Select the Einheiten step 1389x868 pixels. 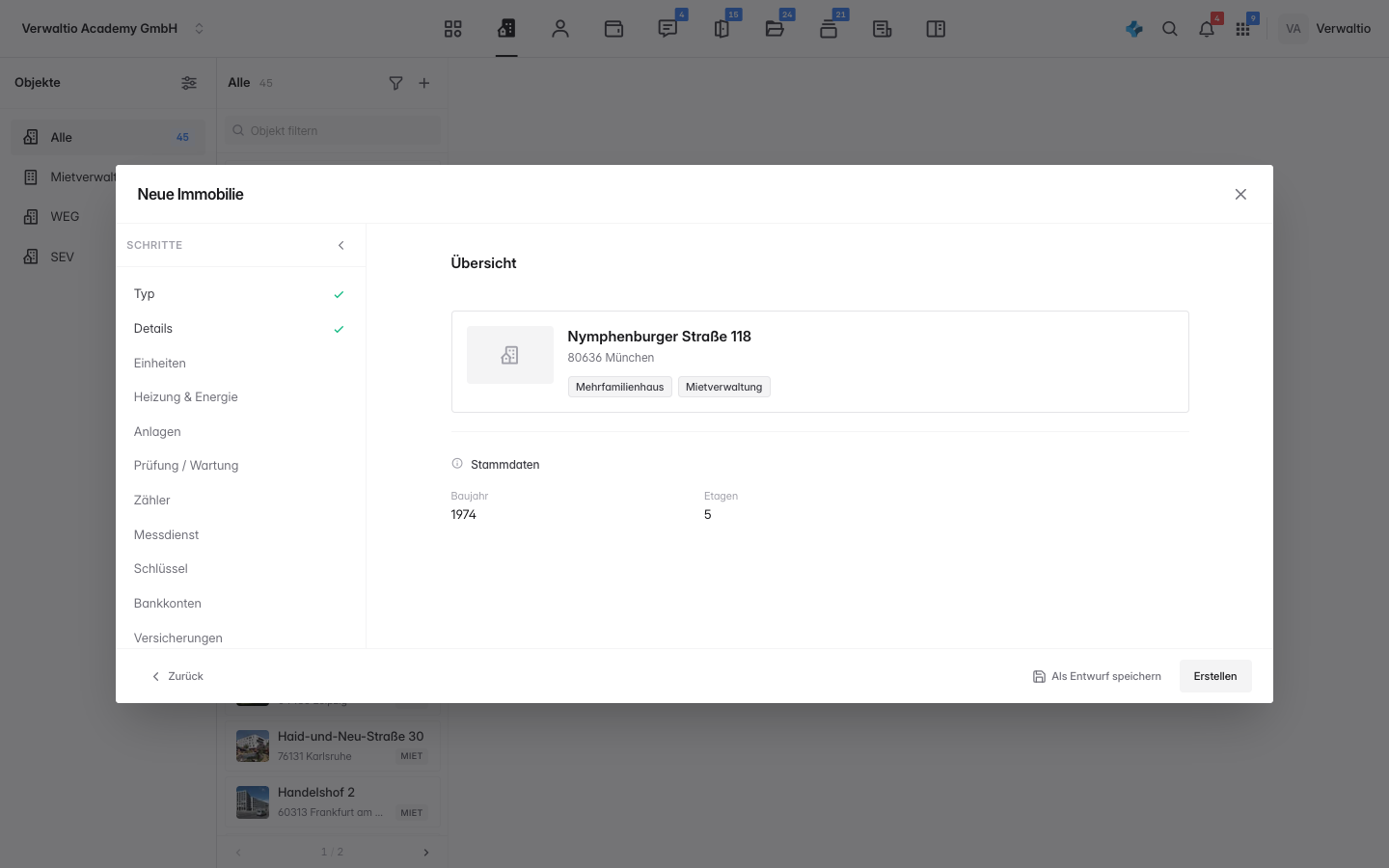[x=240, y=364]
